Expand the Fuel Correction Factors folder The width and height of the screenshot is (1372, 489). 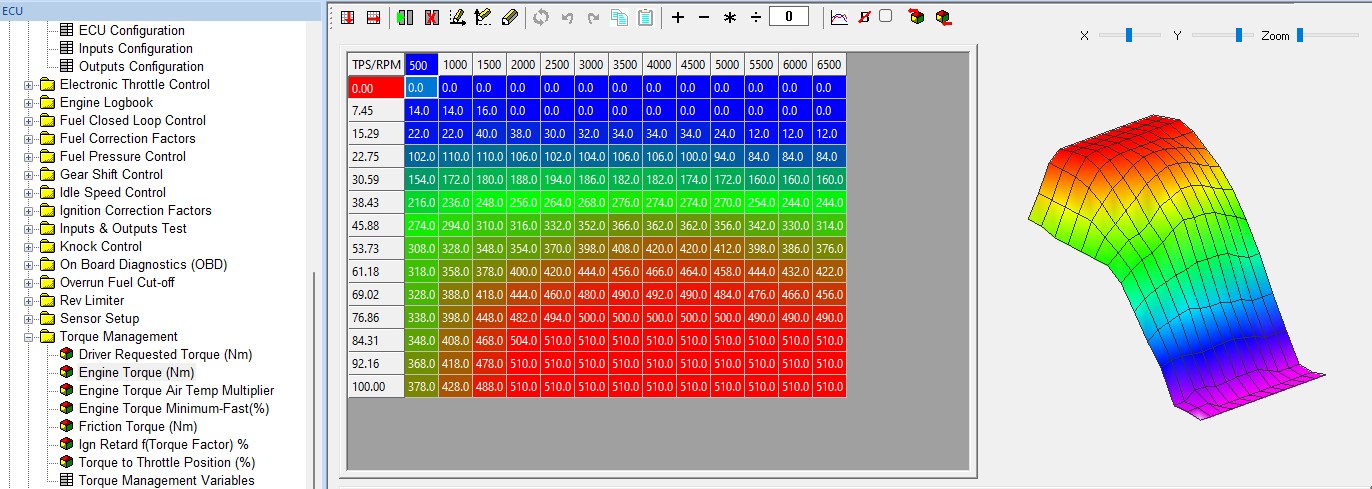tap(29, 139)
